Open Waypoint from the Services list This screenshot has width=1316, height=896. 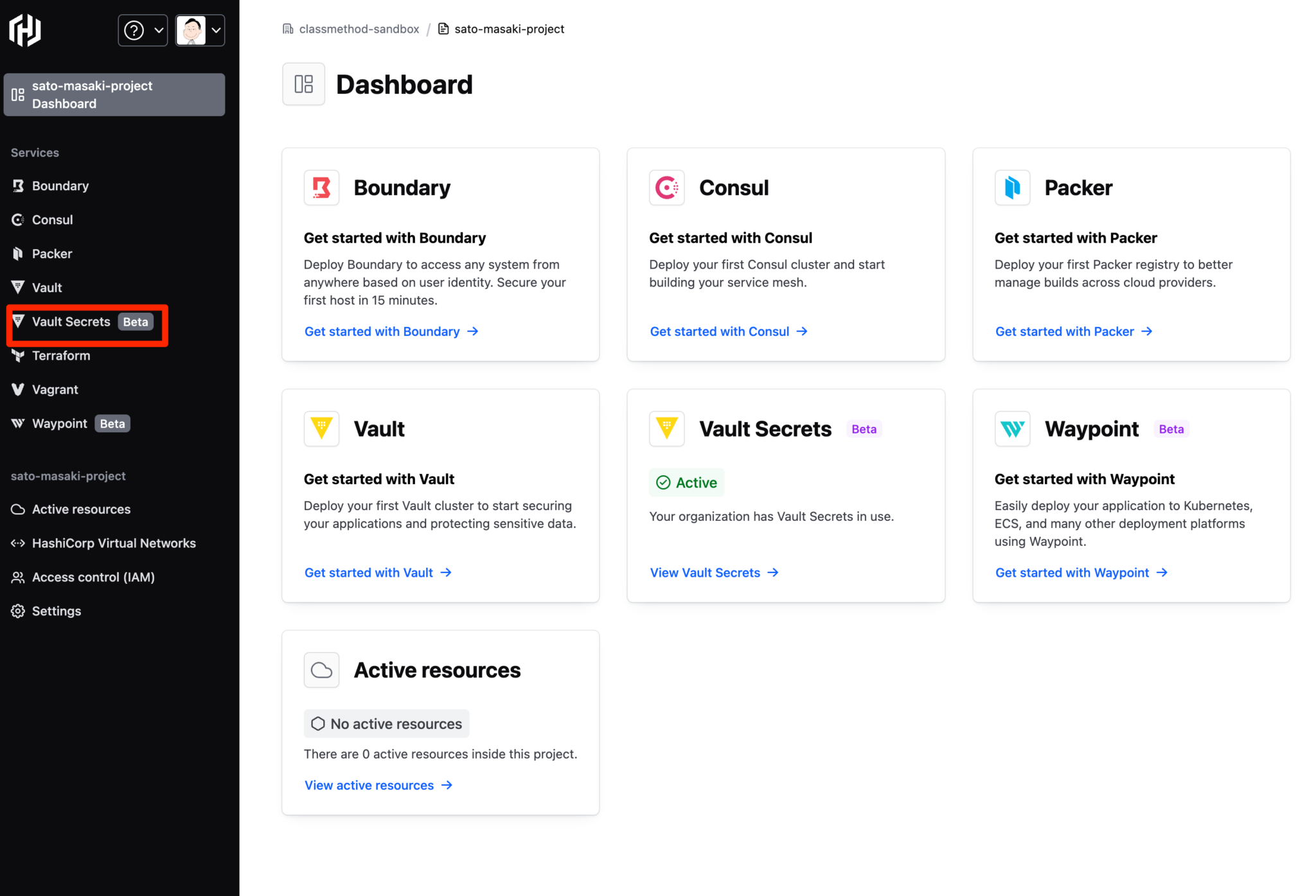tap(59, 423)
